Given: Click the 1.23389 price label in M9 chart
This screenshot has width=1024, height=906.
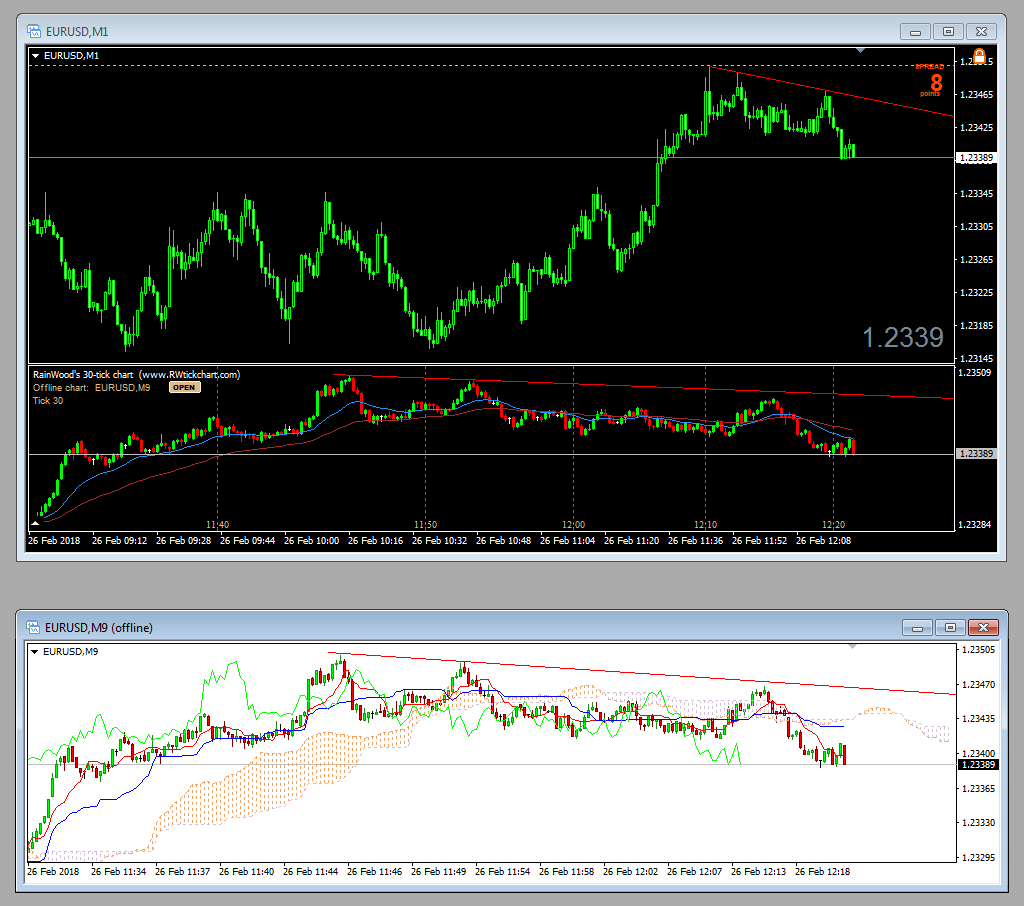Looking at the screenshot, I should point(978,765).
